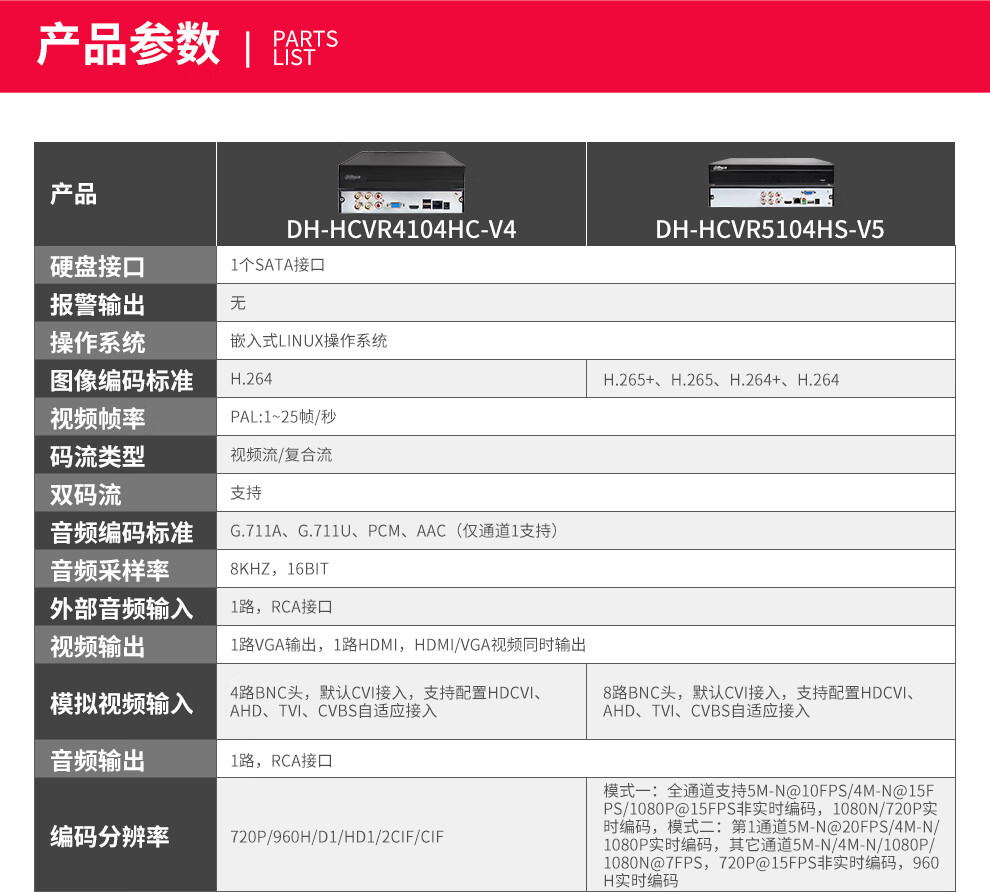
Task: Select the model name DH-HCVR4104HC-V4
Action: click(x=402, y=230)
